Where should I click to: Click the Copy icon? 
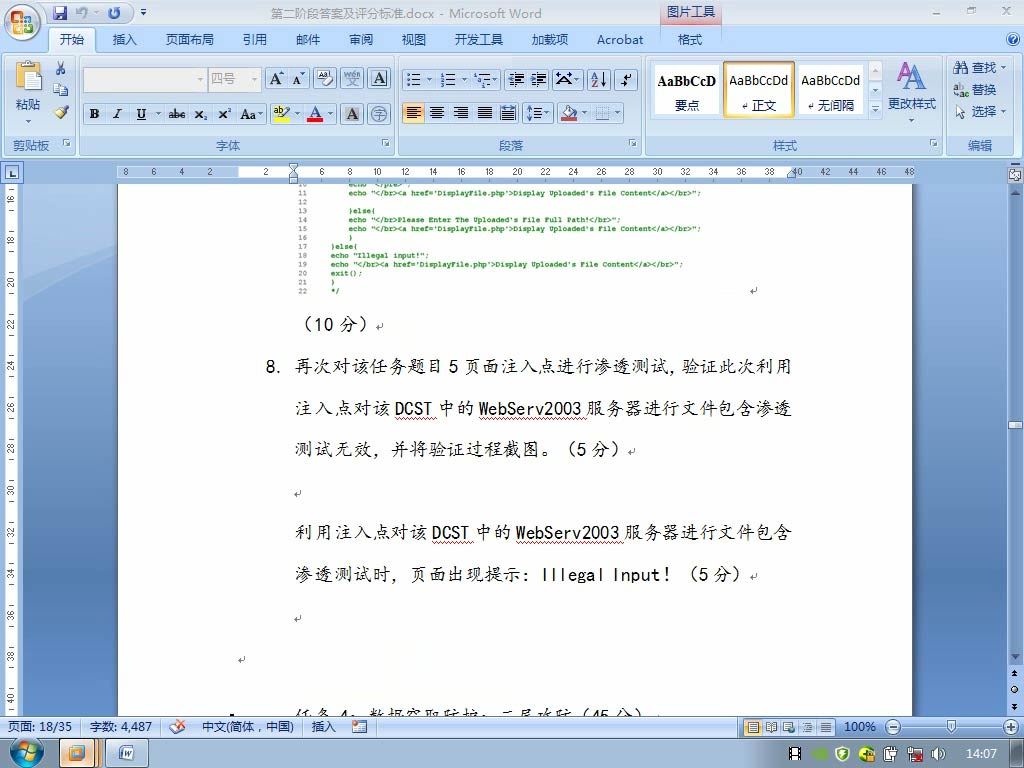pyautogui.click(x=61, y=90)
